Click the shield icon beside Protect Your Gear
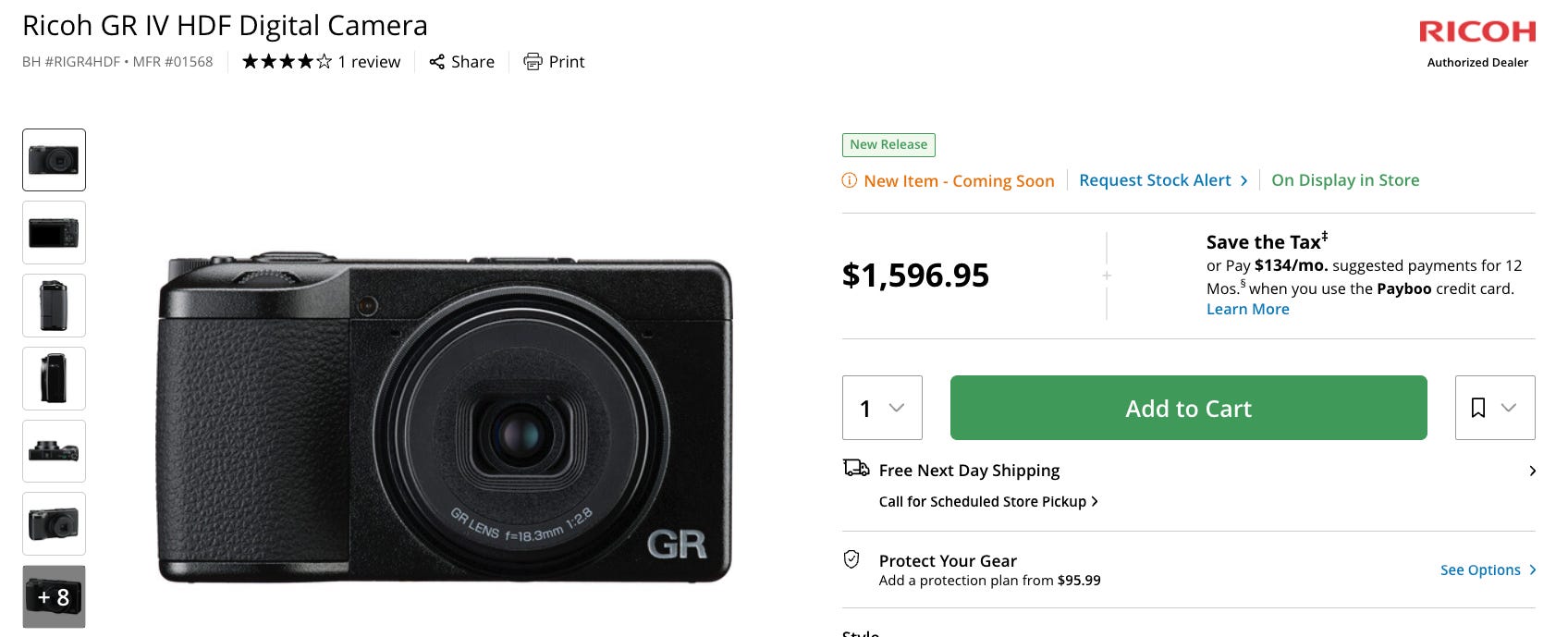Image resolution: width=1568 pixels, height=637 pixels. click(x=852, y=560)
